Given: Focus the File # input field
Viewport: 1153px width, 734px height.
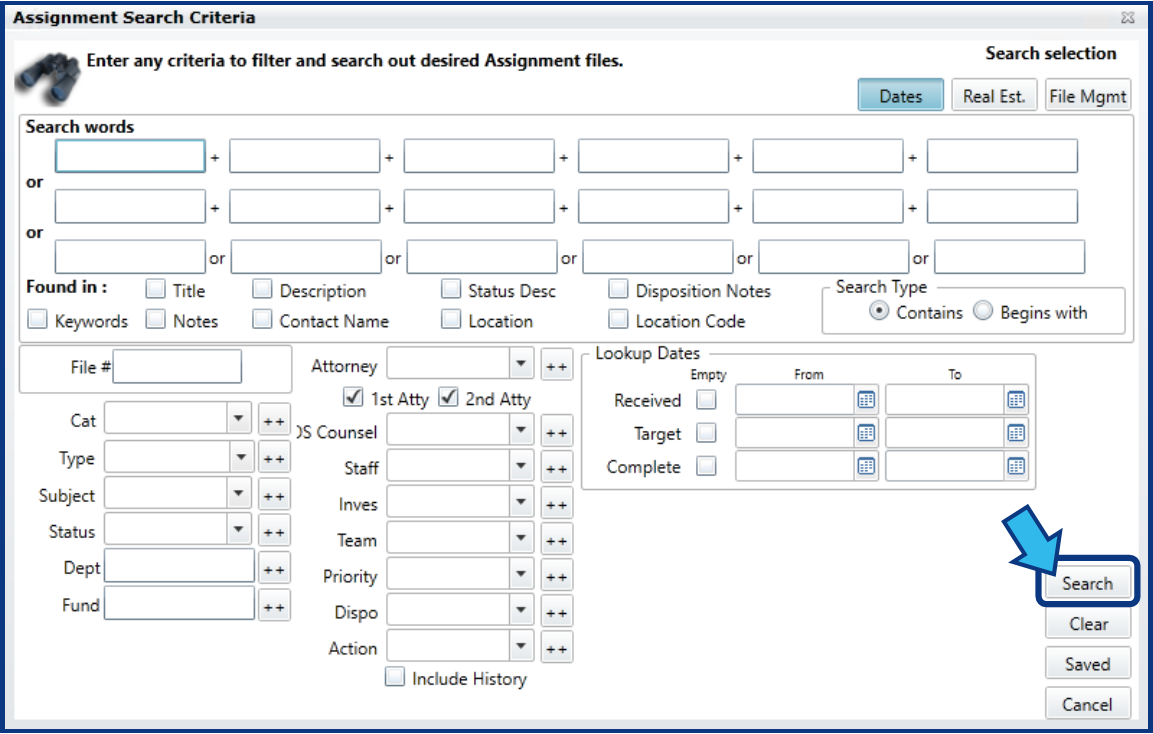Looking at the screenshot, I should tap(176, 366).
